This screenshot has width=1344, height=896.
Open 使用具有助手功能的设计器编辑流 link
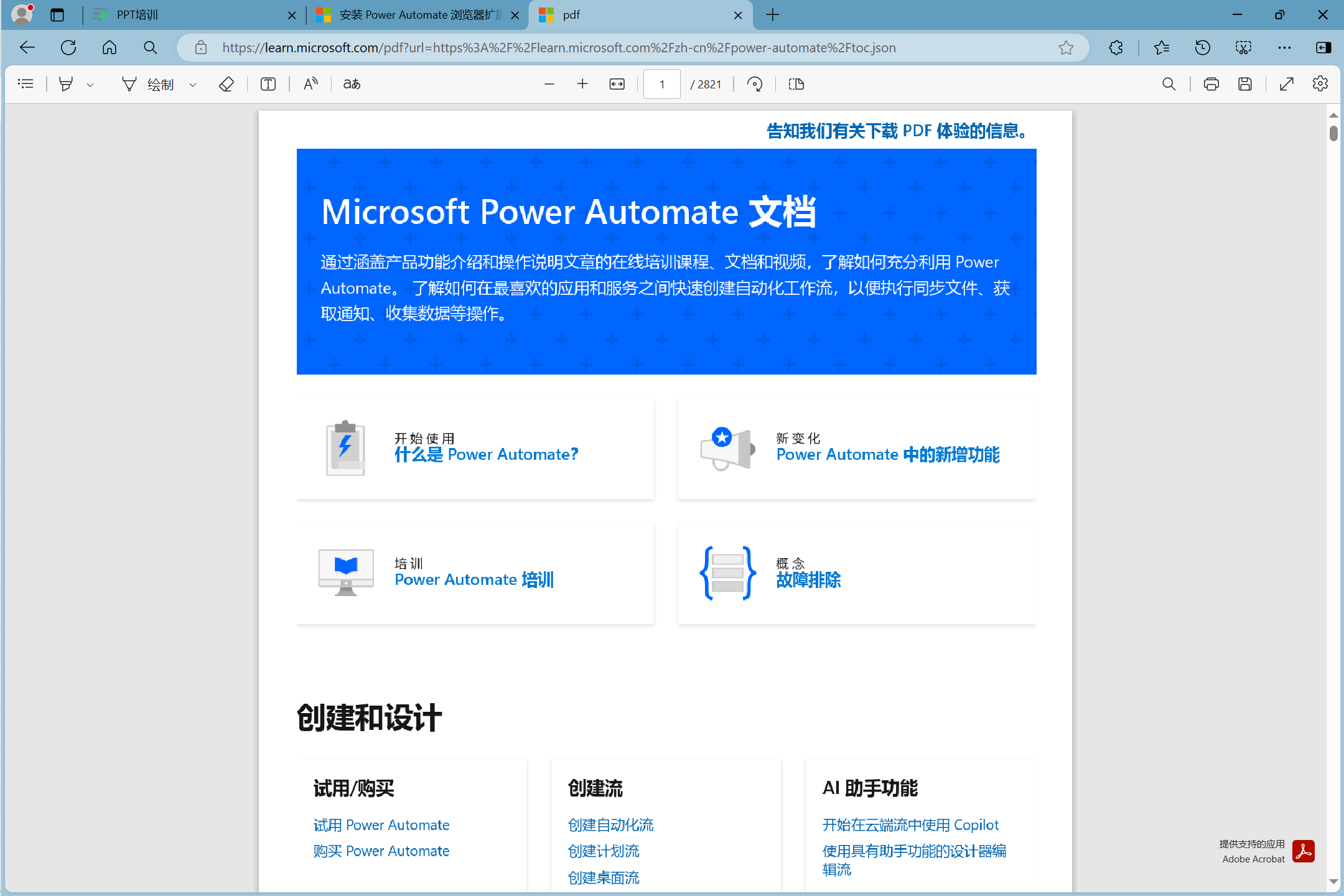[x=914, y=860]
